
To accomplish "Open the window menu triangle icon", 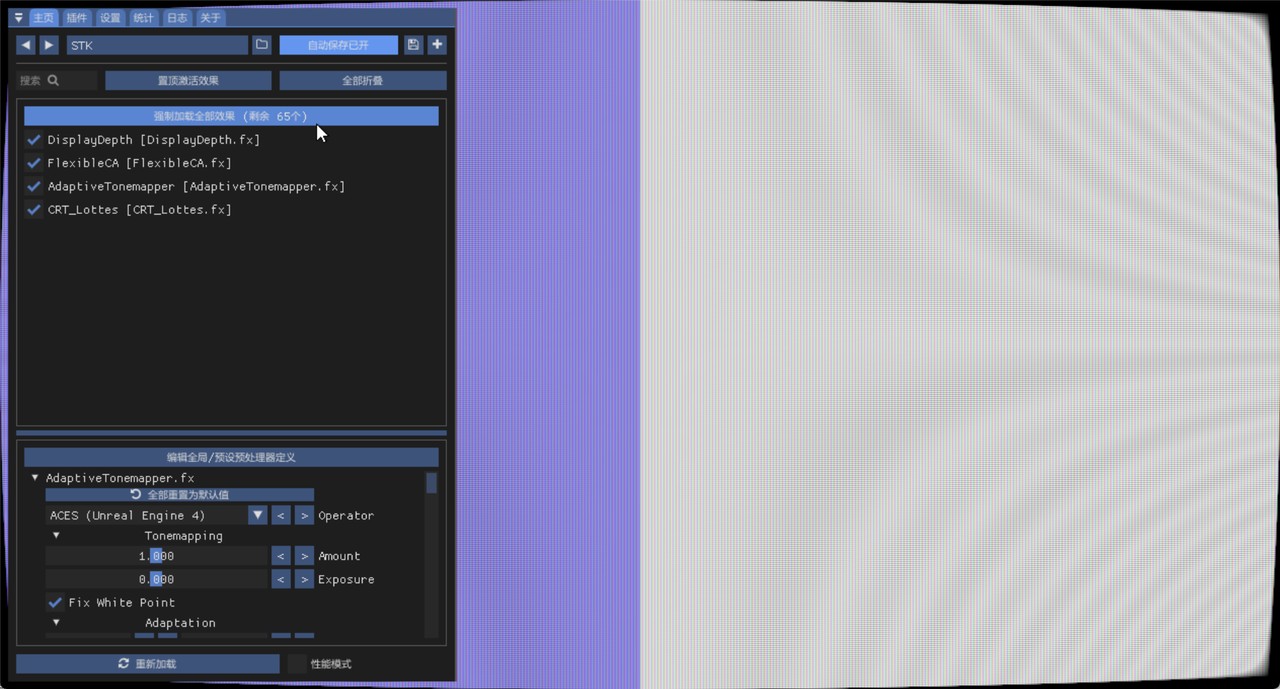I will 18,18.
